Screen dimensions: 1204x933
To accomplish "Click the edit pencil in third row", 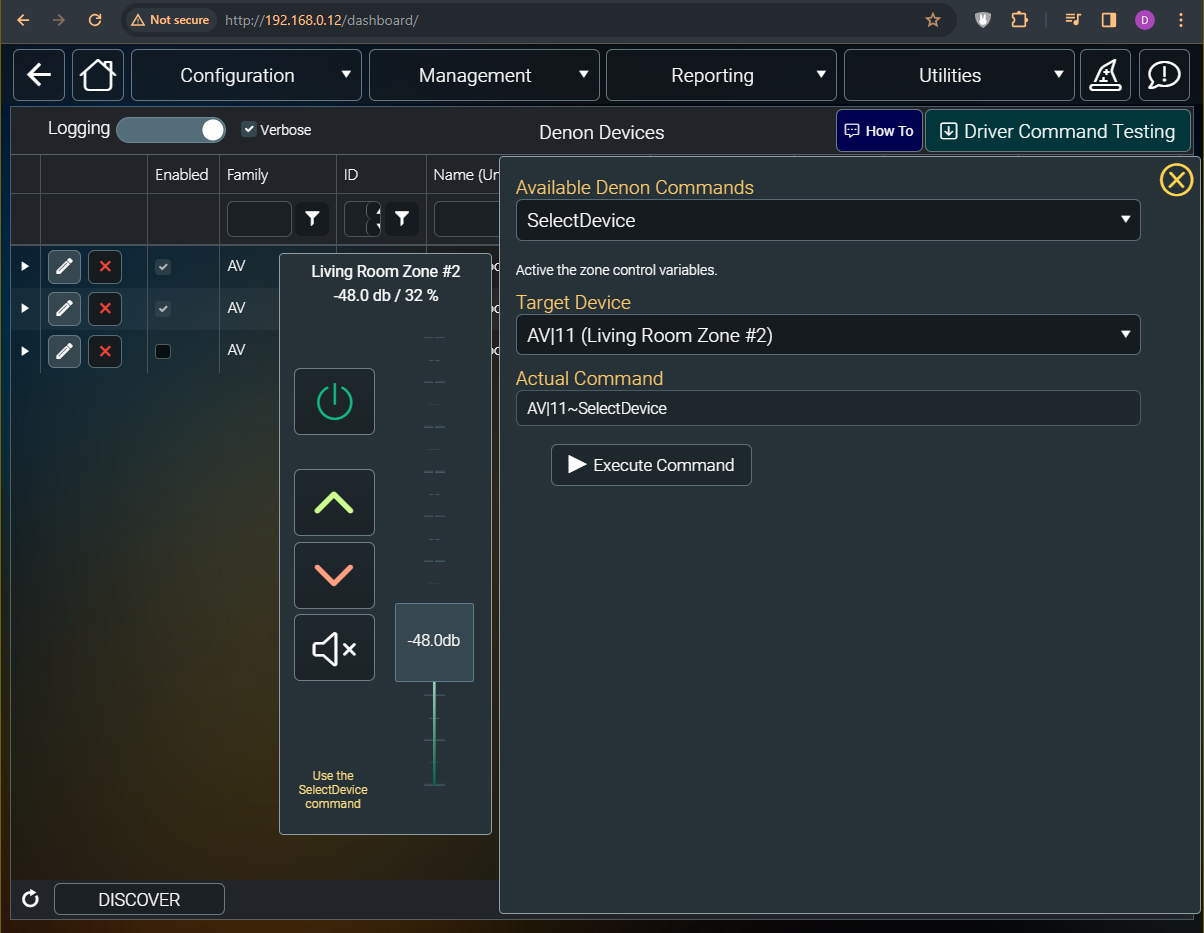I will click(x=64, y=351).
